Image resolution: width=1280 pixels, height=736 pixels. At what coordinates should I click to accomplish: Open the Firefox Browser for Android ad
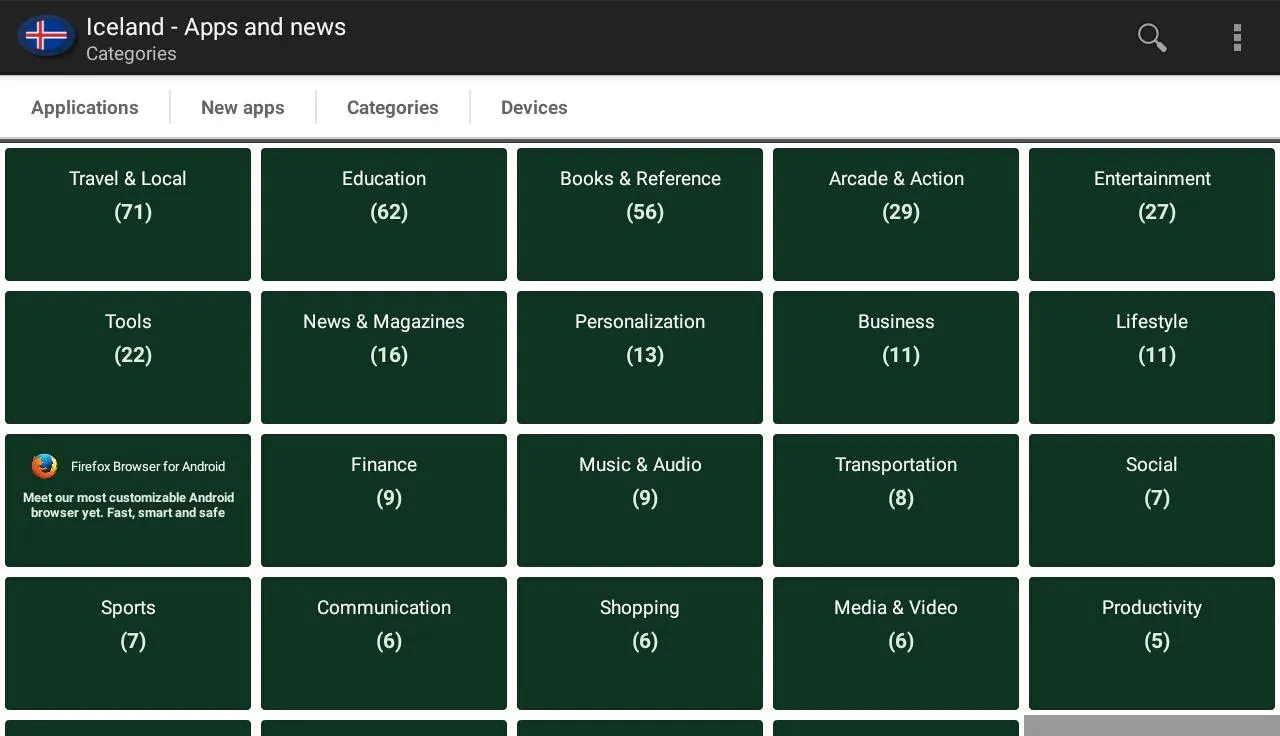click(x=128, y=500)
